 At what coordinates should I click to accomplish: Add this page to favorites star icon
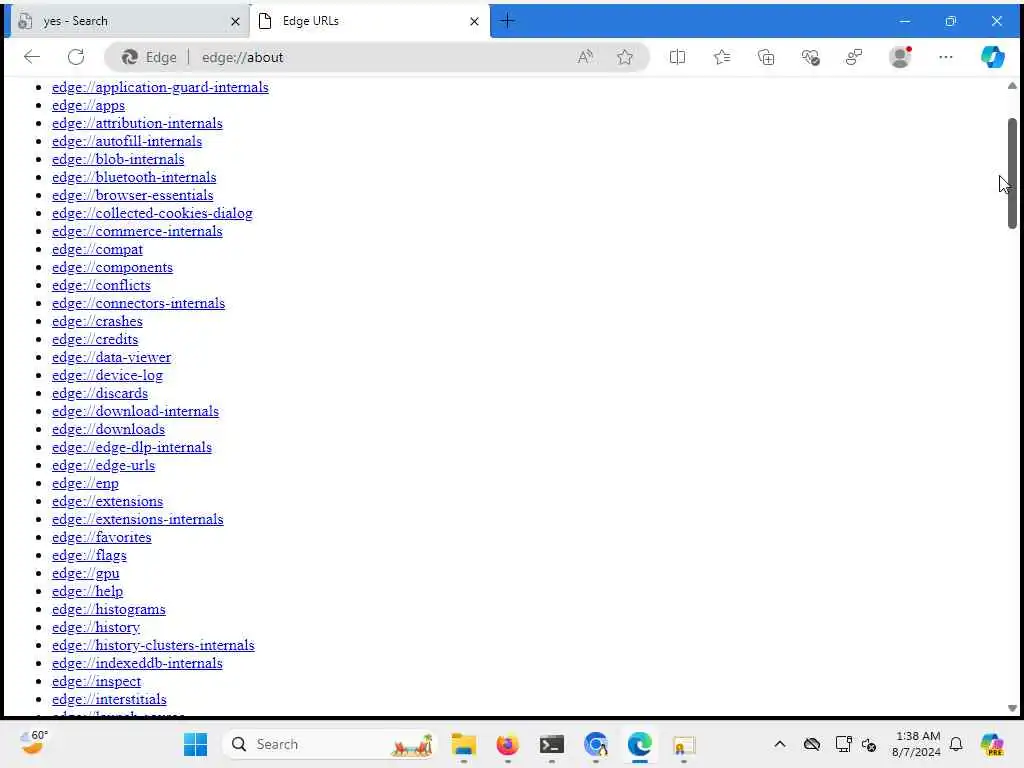pos(625,57)
